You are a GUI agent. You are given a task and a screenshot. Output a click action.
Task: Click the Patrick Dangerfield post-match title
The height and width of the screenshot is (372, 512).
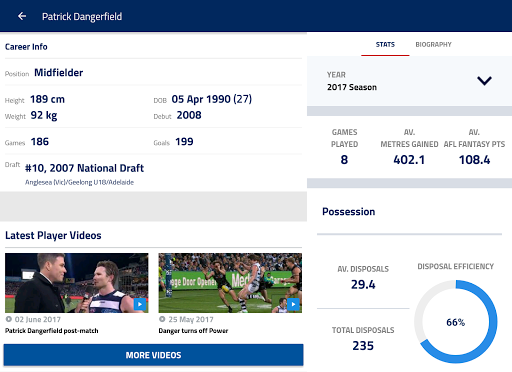(x=52, y=331)
